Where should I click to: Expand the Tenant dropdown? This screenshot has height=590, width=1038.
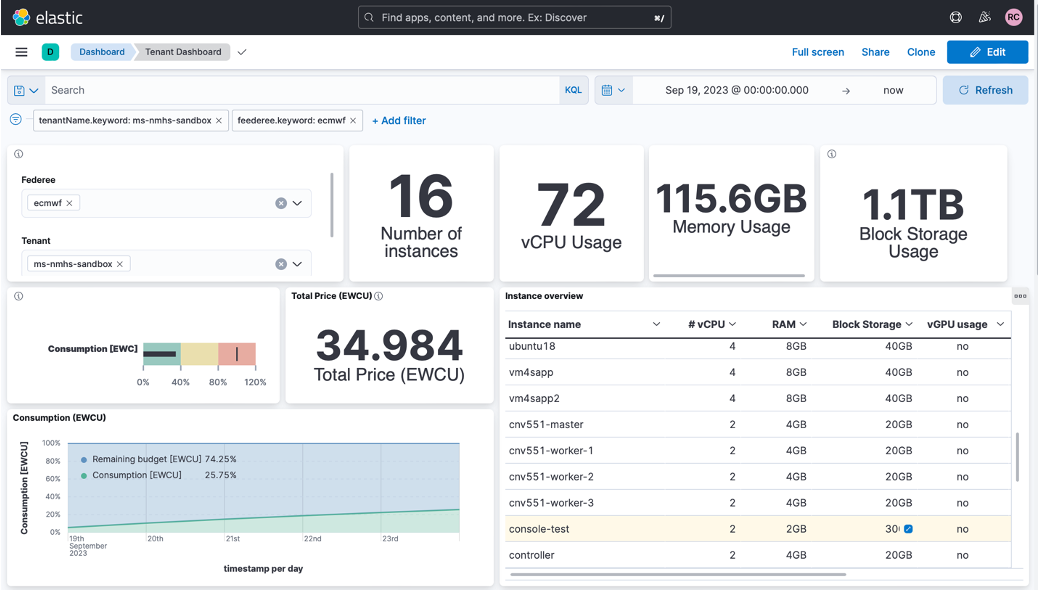pos(297,264)
